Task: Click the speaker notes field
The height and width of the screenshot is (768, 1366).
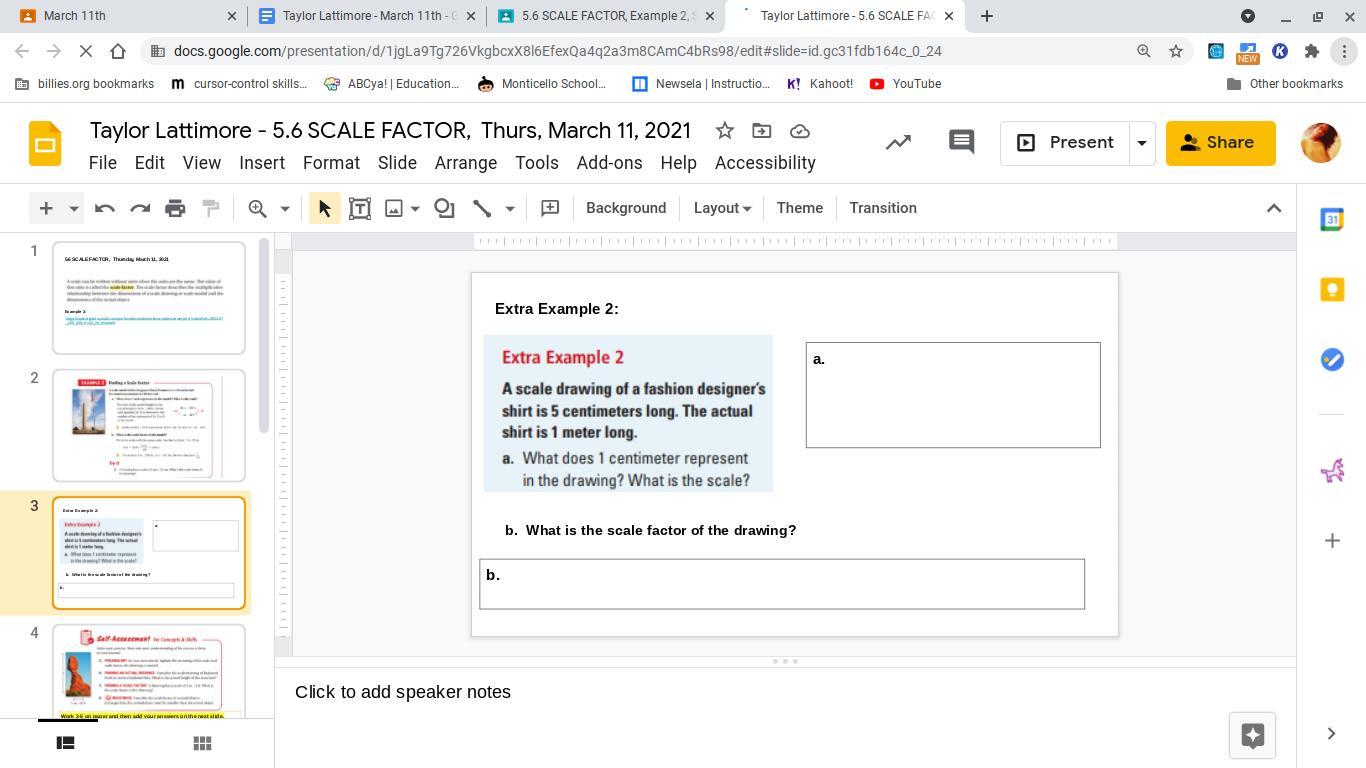Action: pos(785,692)
